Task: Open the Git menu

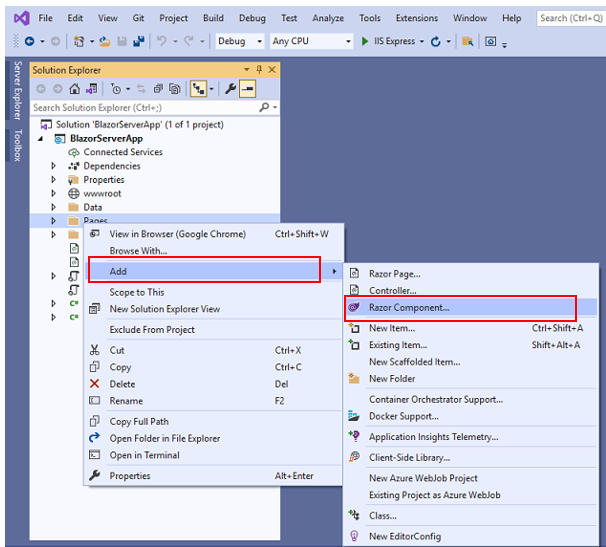Action: (x=138, y=18)
